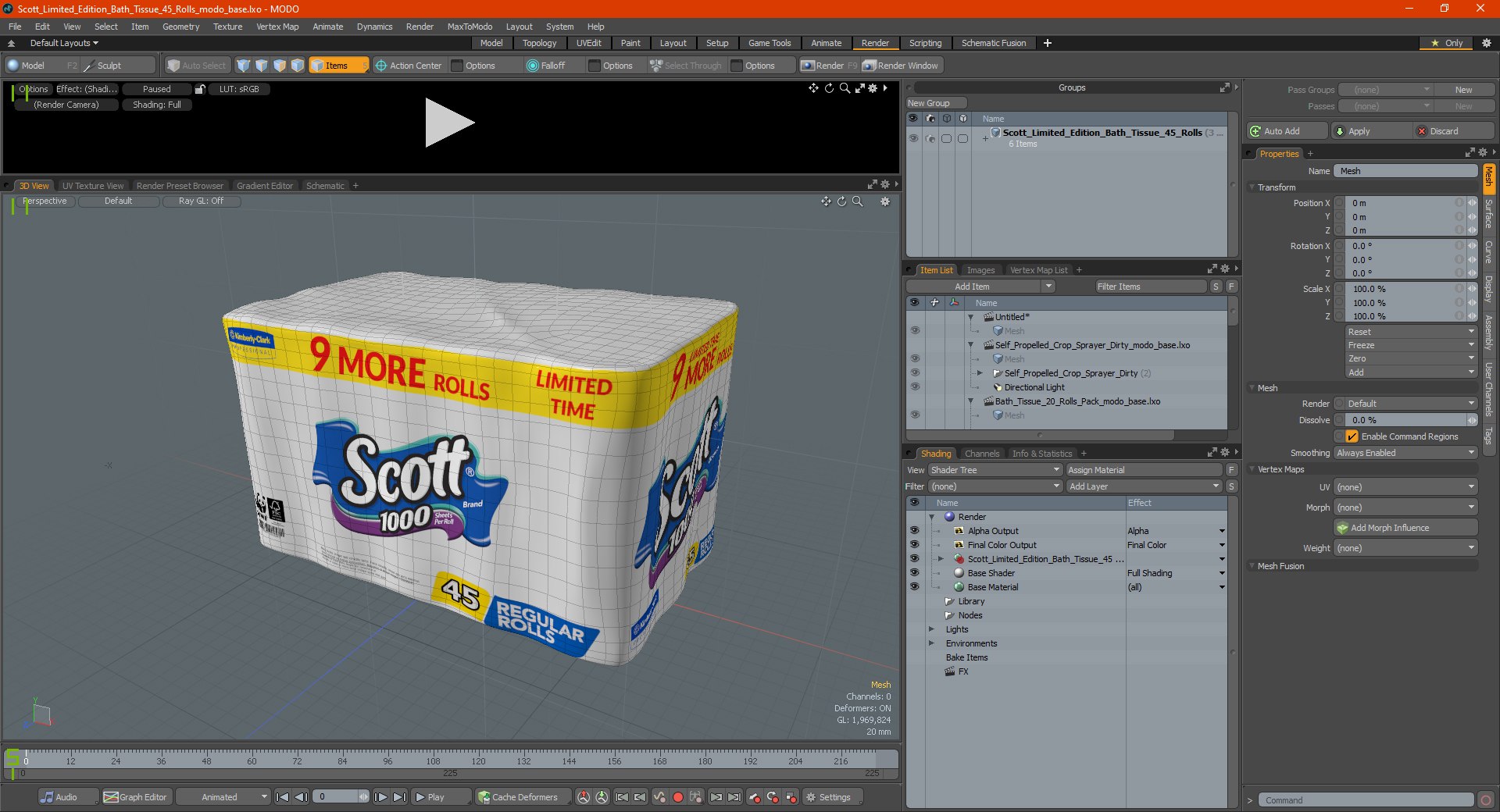1500x812 pixels.
Task: Switch to the UVEdit layout tab
Action: (588, 43)
